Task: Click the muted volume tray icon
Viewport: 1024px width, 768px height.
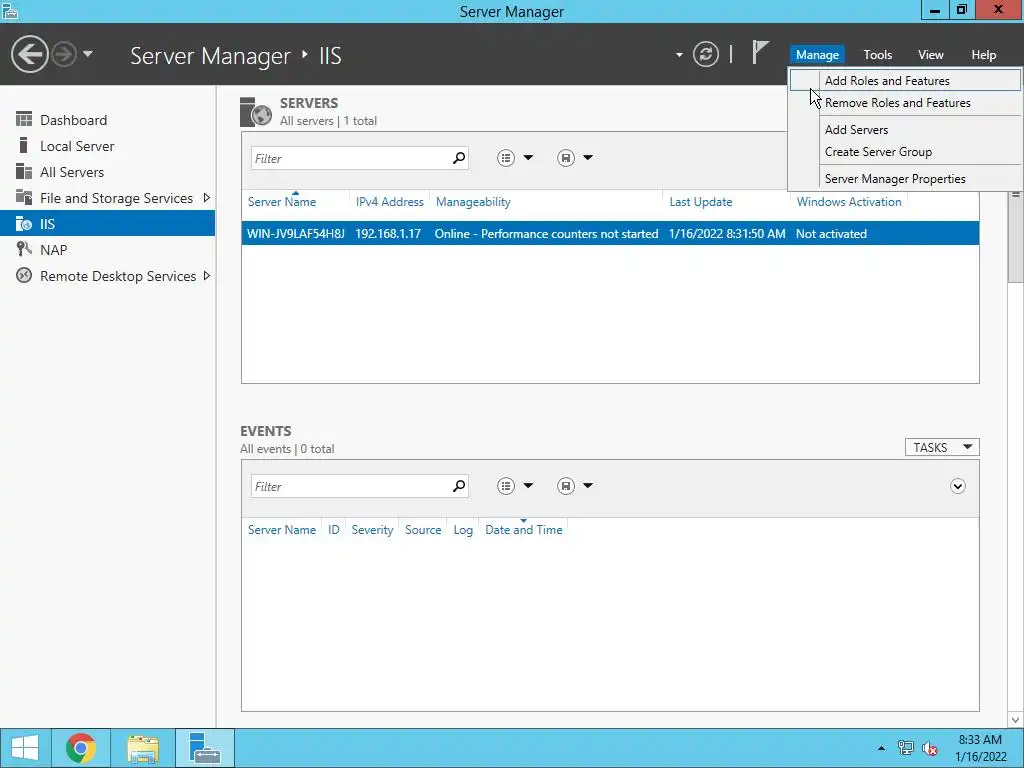Action: (x=930, y=748)
